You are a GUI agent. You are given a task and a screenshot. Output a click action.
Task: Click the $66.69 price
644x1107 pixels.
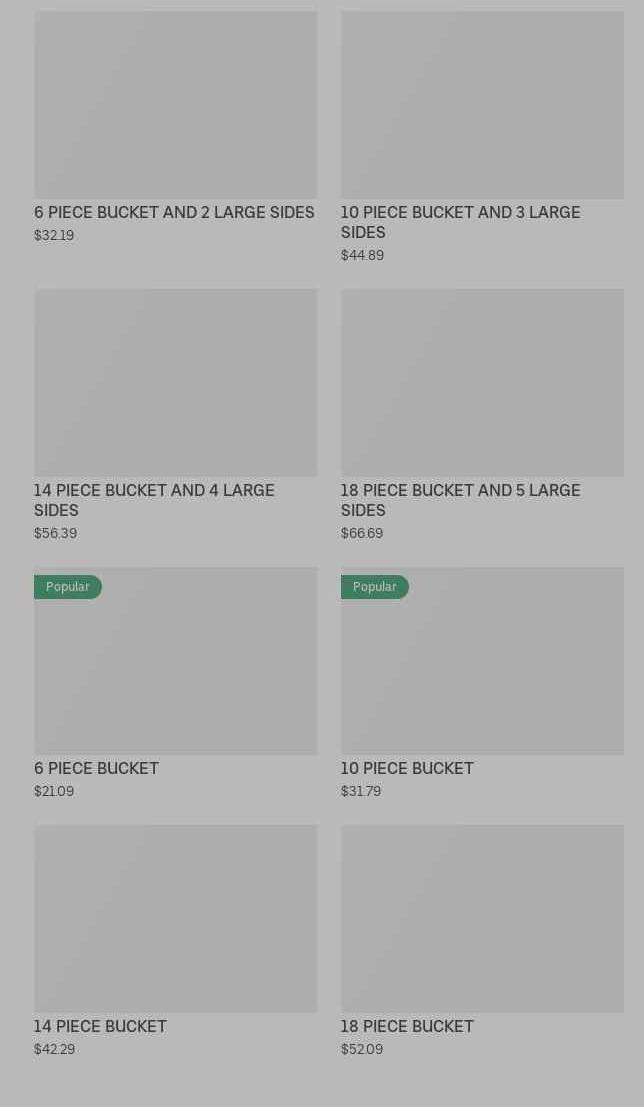362,533
